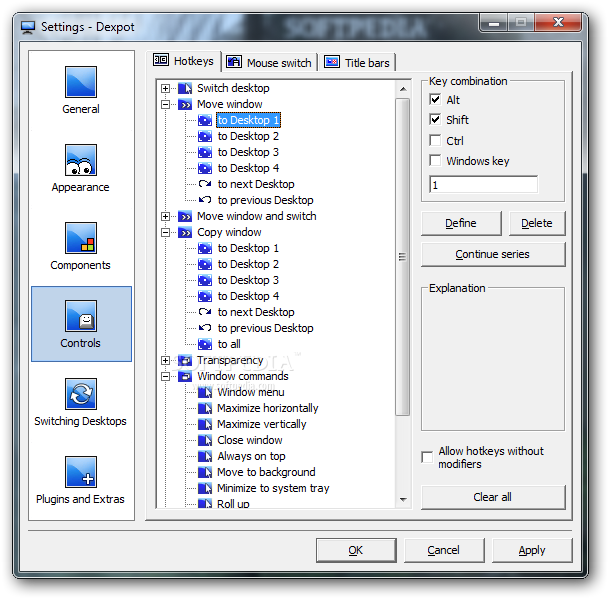Click the Define button
The height and width of the screenshot is (599, 609).
pyautogui.click(x=461, y=223)
